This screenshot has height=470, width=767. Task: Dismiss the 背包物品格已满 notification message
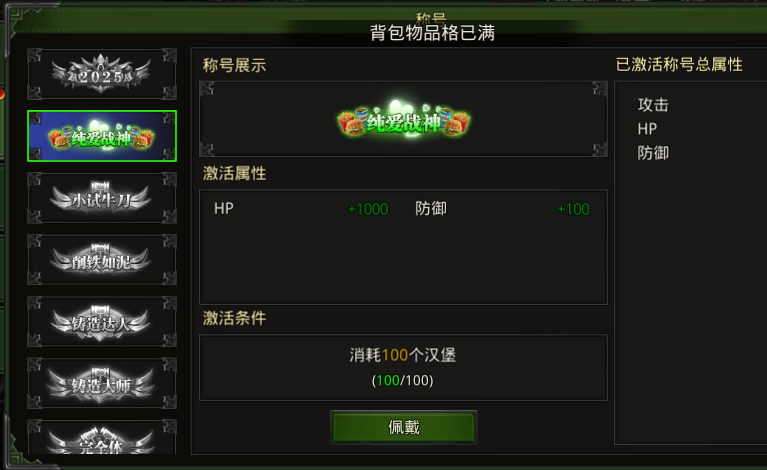click(432, 33)
